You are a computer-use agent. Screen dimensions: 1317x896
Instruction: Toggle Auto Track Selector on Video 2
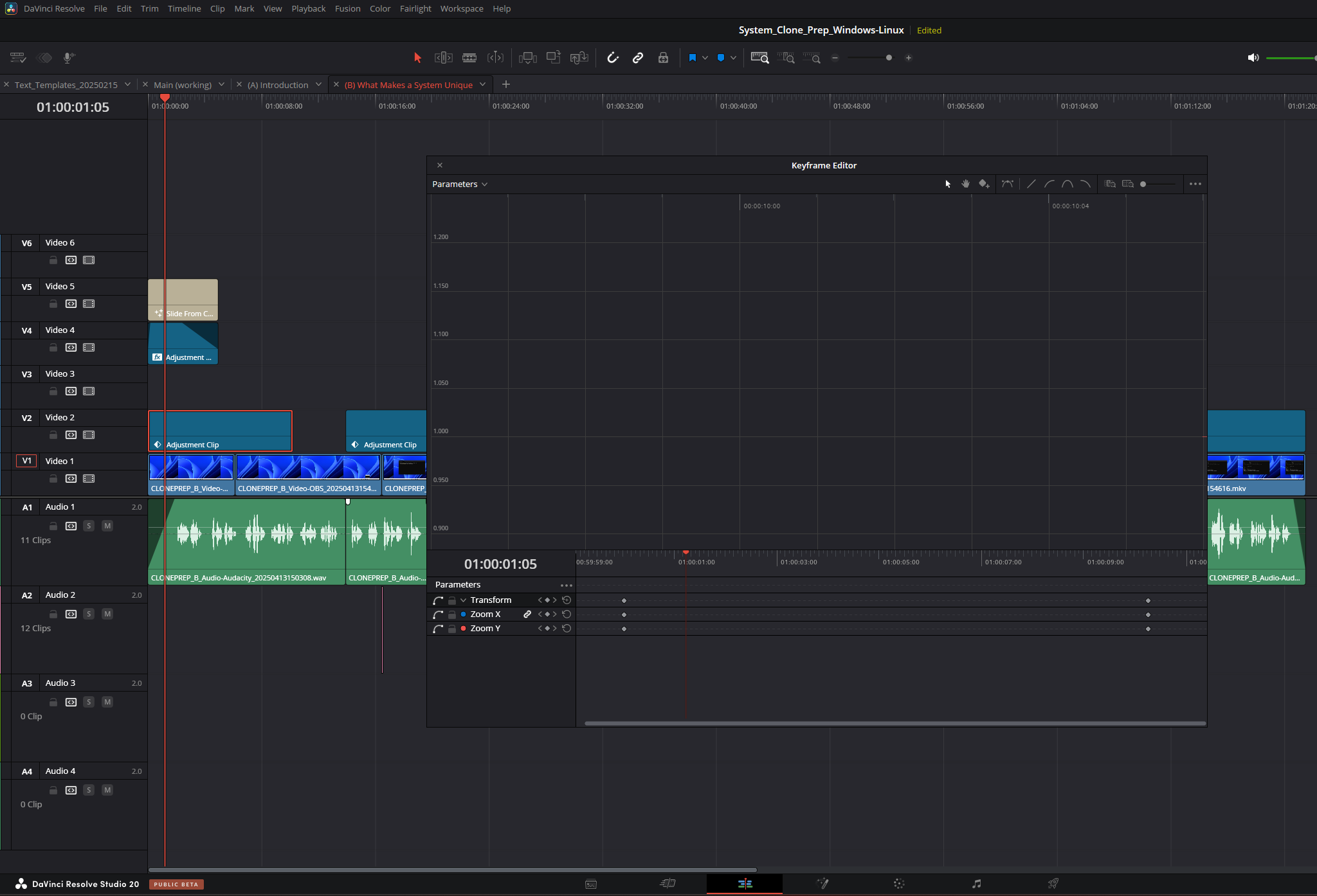71,435
